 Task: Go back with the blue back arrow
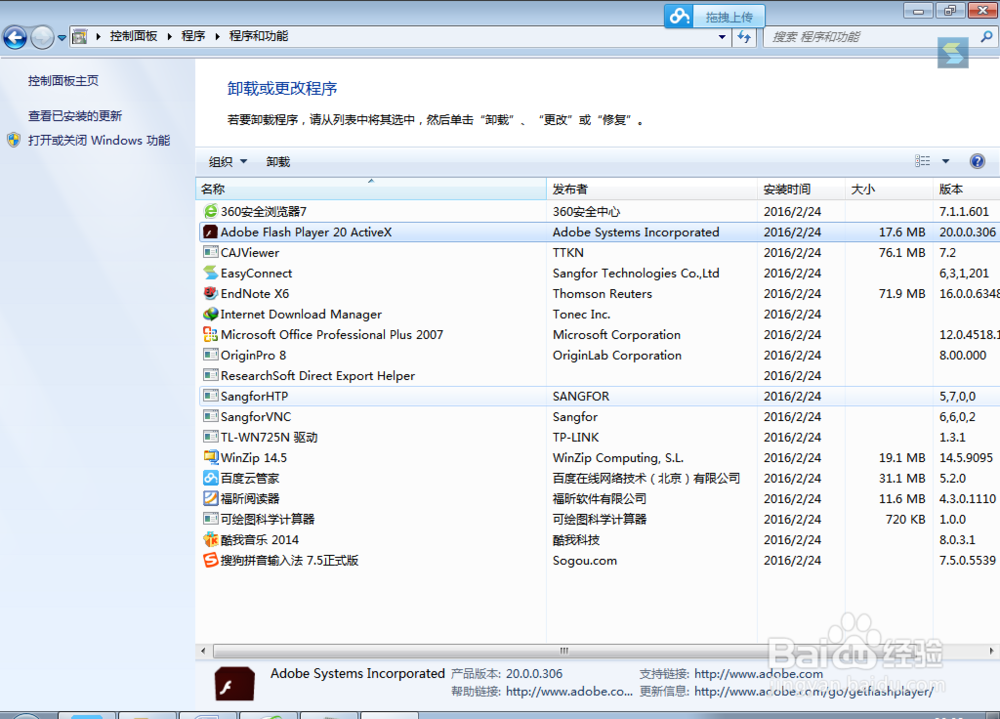pos(15,37)
